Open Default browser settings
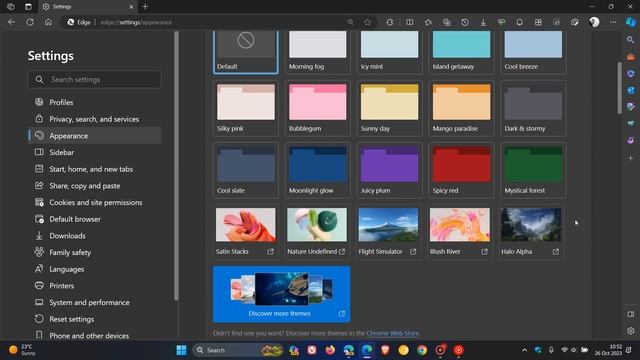This screenshot has width=640, height=360. (x=95, y=219)
